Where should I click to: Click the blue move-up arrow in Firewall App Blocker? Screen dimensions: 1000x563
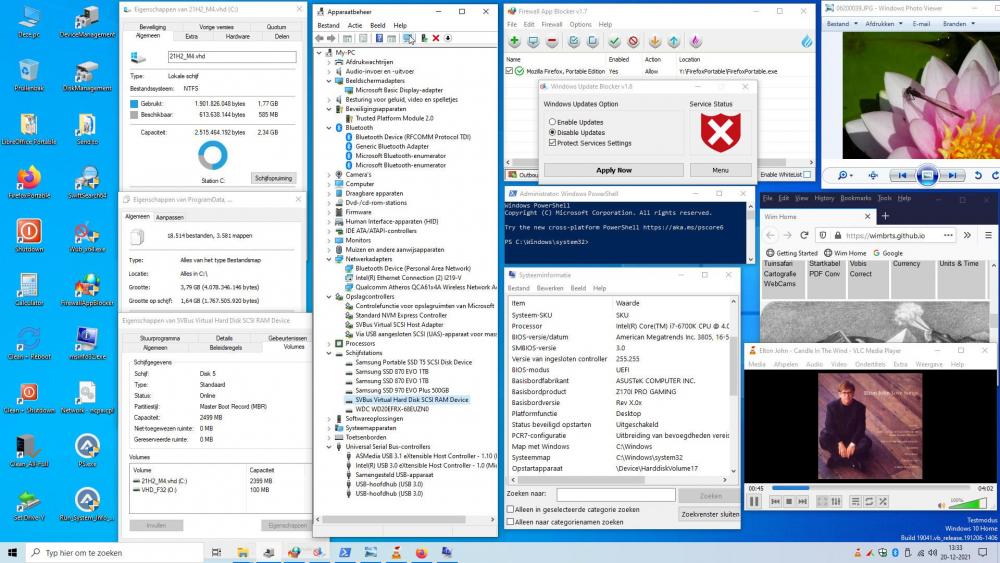coord(674,41)
